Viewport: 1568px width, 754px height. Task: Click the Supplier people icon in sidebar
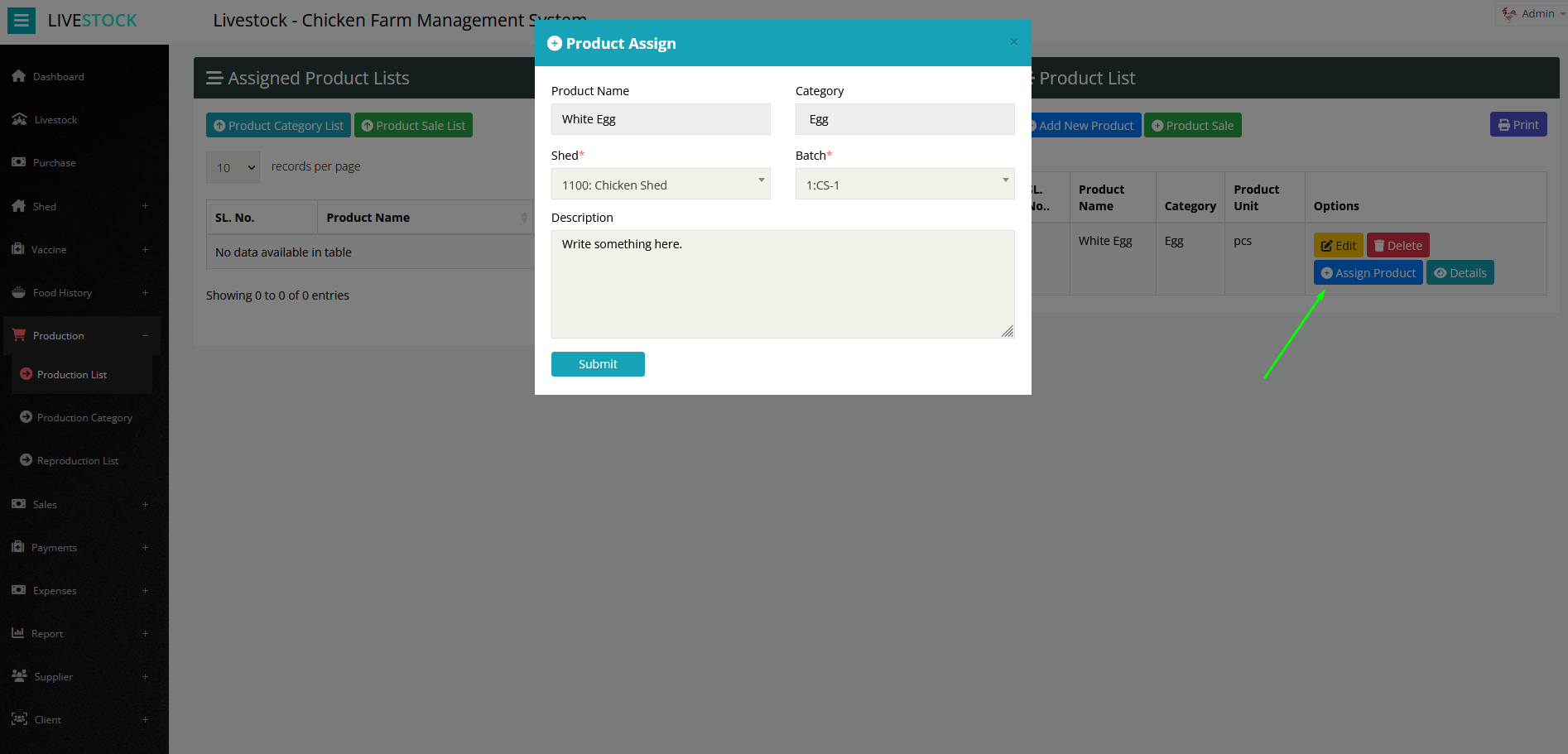click(x=19, y=676)
